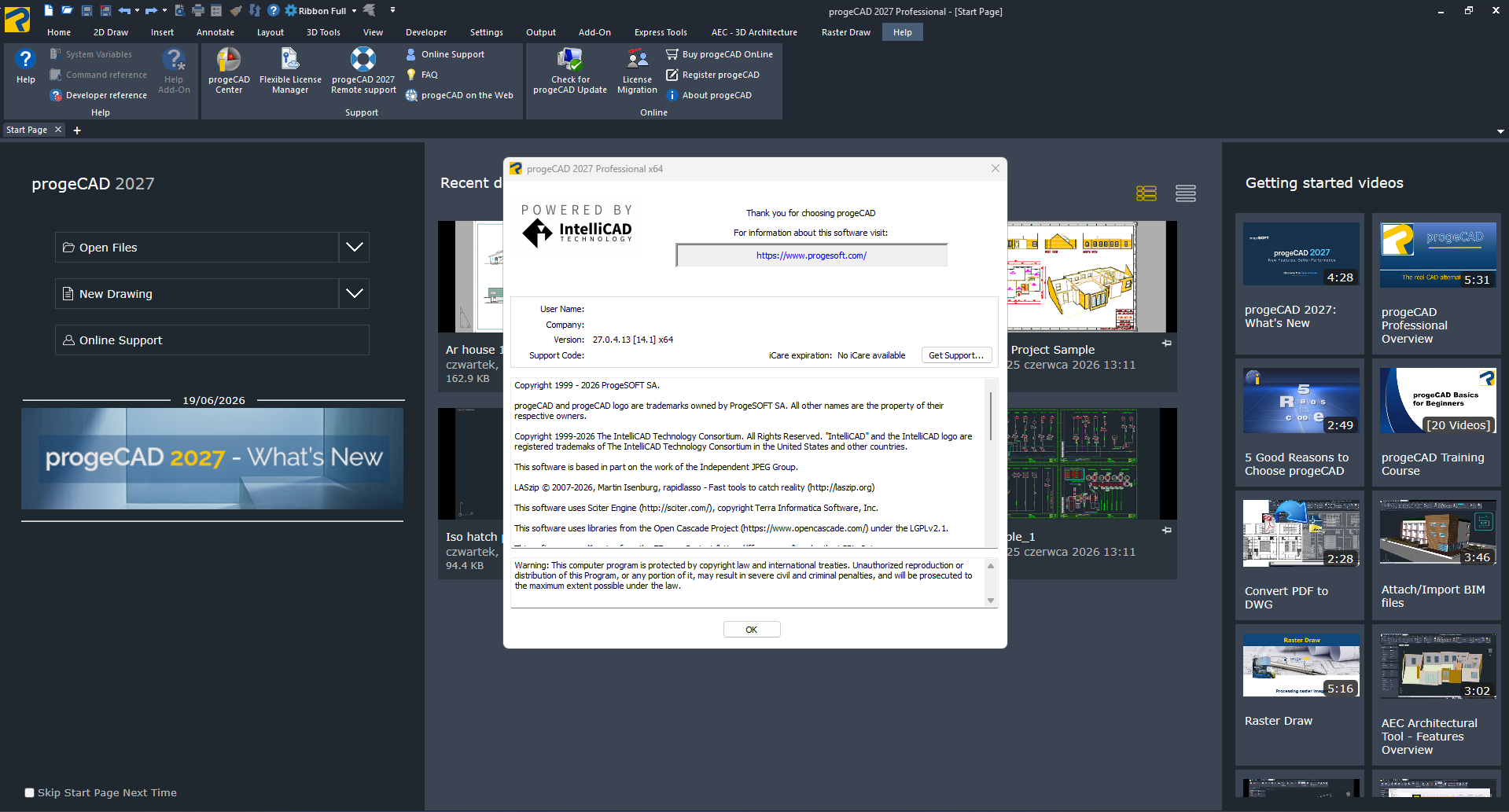Image resolution: width=1509 pixels, height=812 pixels.
Task: Open Print Preview from quick access toolbar
Action: 179,10
